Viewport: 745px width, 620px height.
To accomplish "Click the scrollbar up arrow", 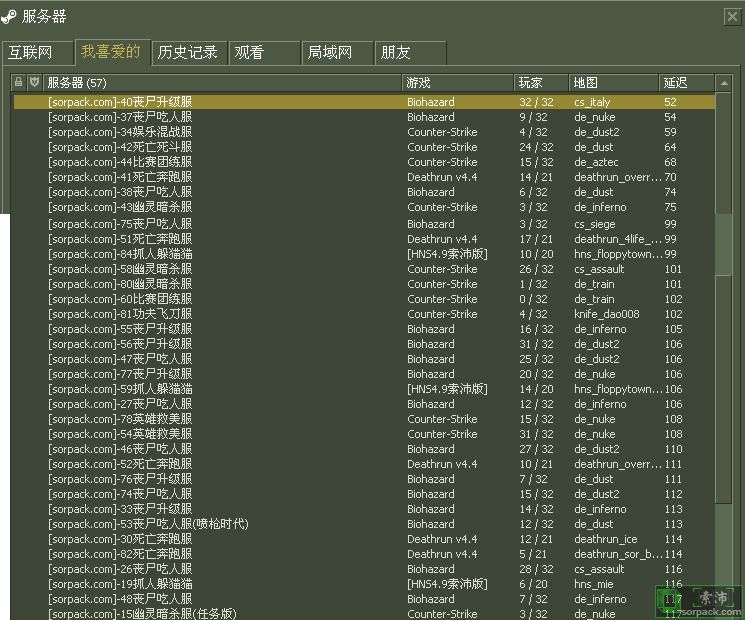I will tap(724, 82).
